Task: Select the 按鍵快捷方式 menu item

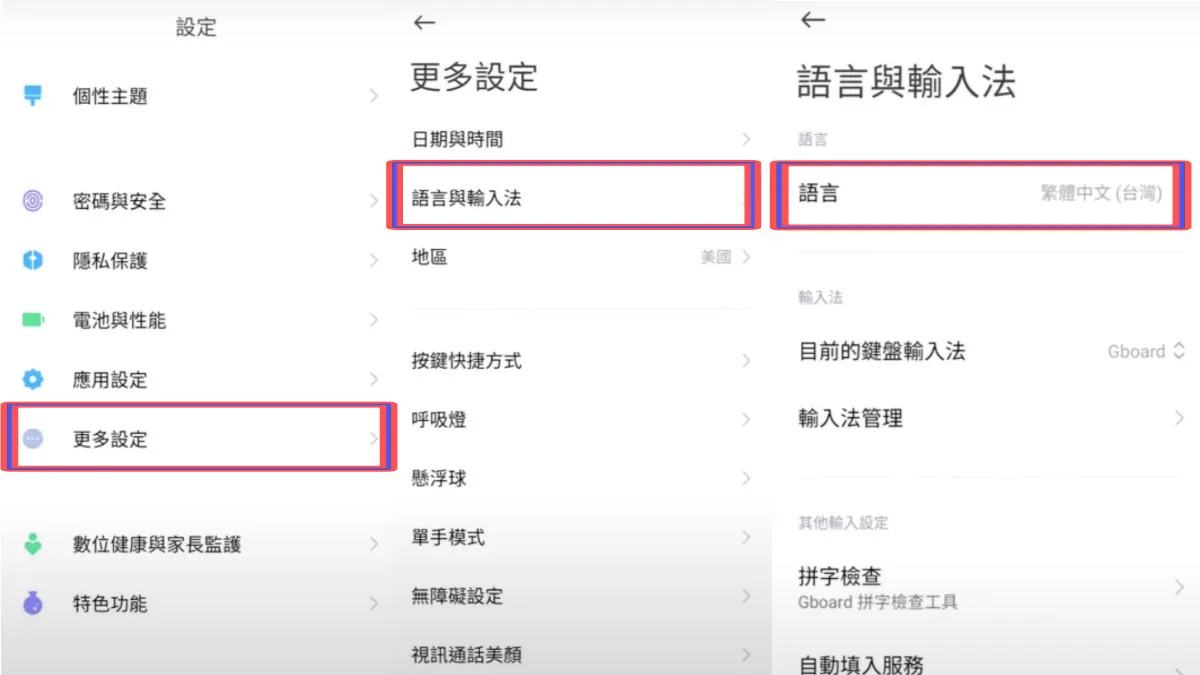Action: click(x=580, y=361)
